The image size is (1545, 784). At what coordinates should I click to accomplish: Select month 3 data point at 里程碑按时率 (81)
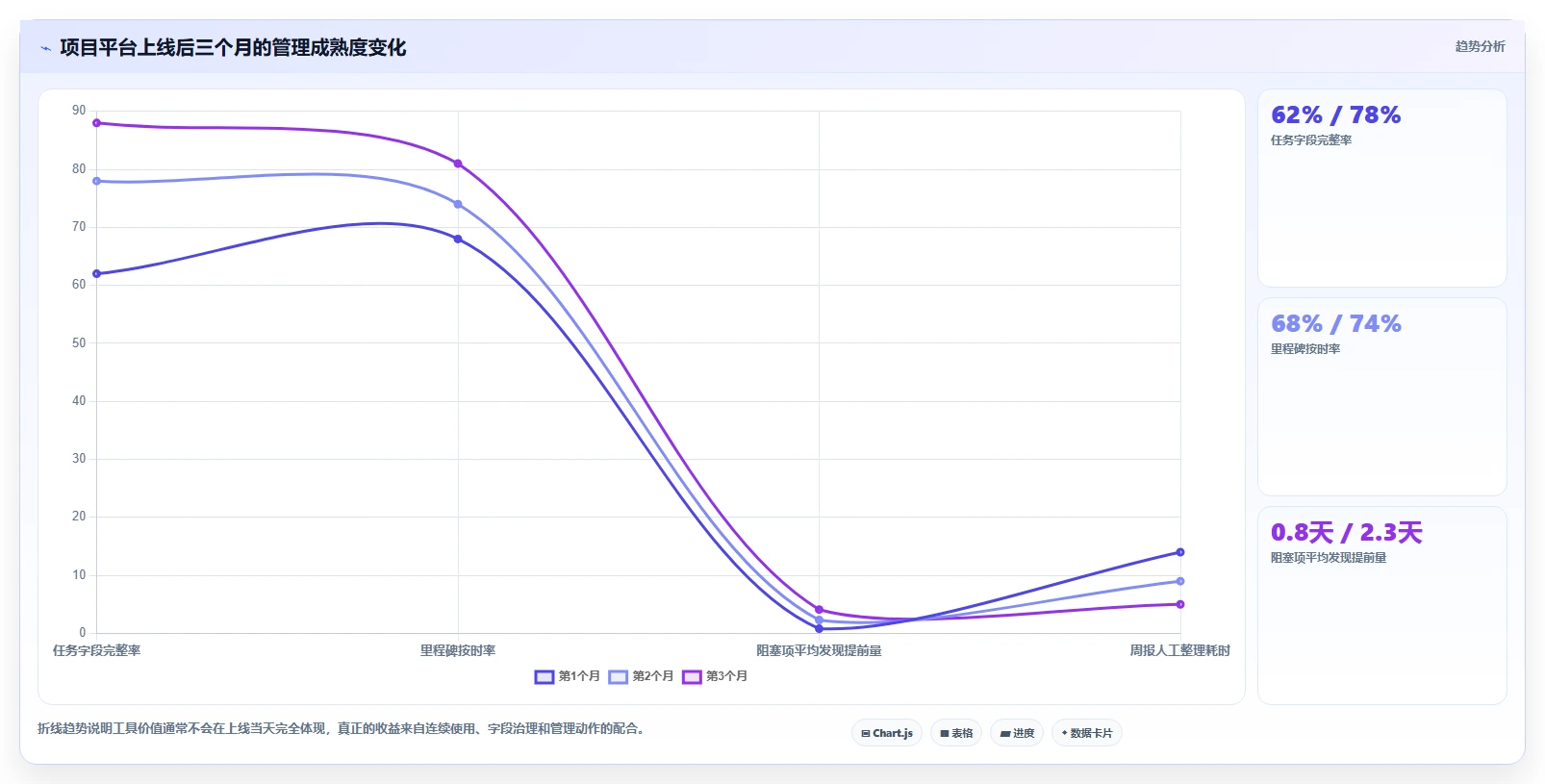[458, 164]
